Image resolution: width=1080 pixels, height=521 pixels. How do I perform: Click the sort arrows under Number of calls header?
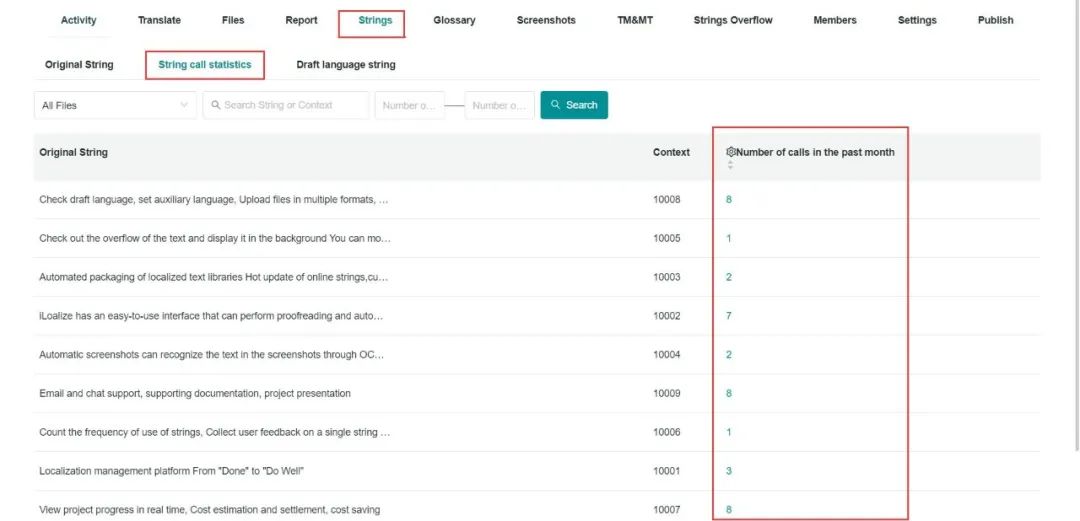730,165
